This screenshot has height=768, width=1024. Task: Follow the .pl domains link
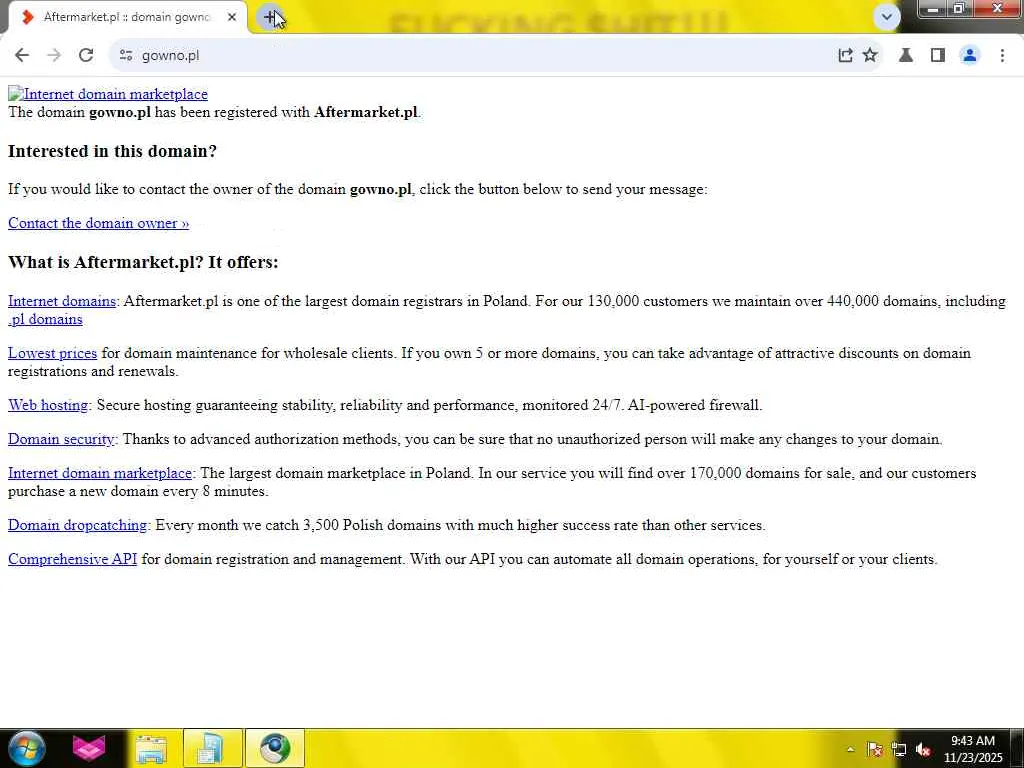45,319
